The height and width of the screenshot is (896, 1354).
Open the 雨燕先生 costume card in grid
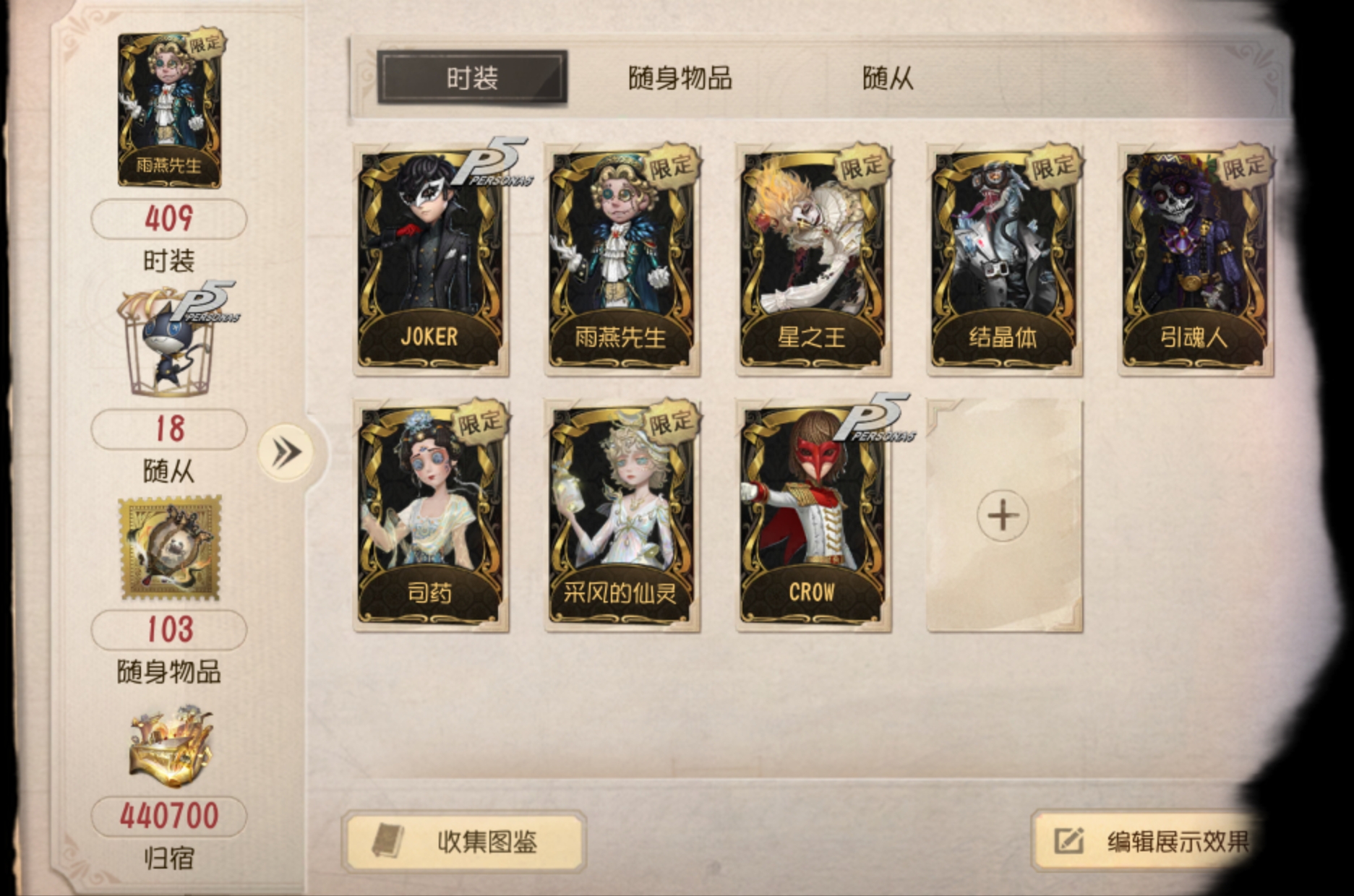point(622,259)
